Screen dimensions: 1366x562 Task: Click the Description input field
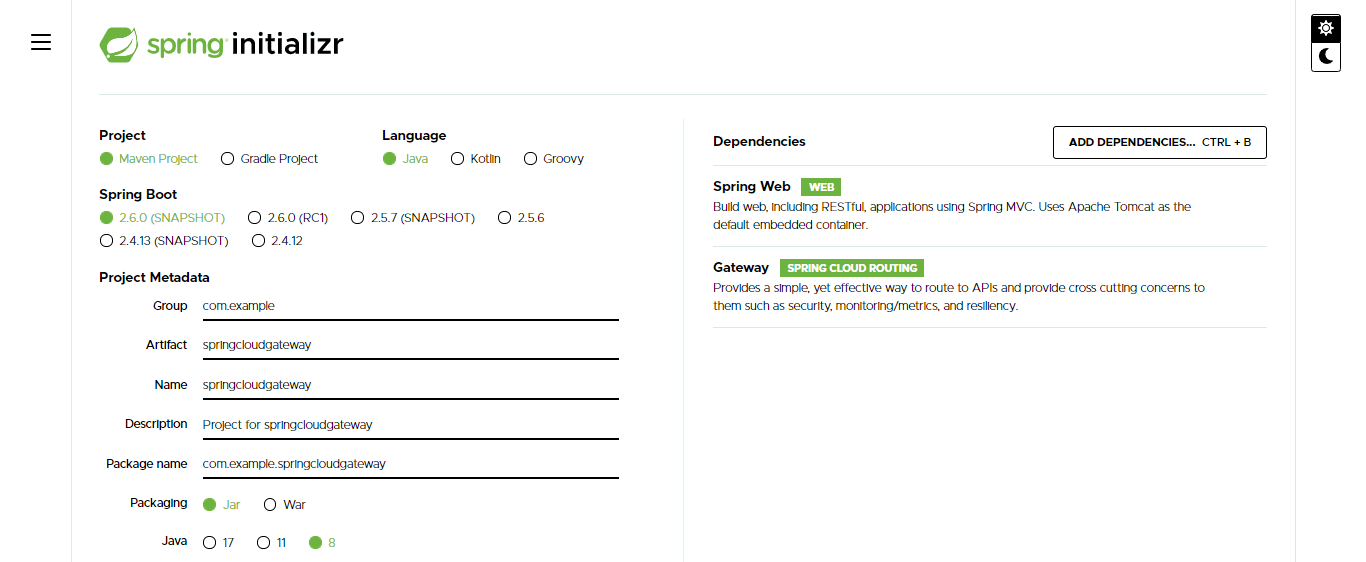(410, 425)
